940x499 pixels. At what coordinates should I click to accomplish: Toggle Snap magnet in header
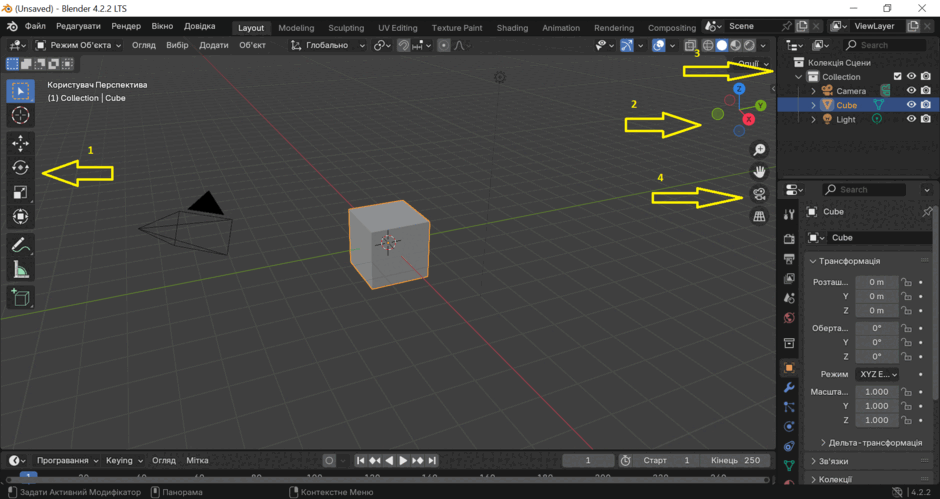(403, 45)
